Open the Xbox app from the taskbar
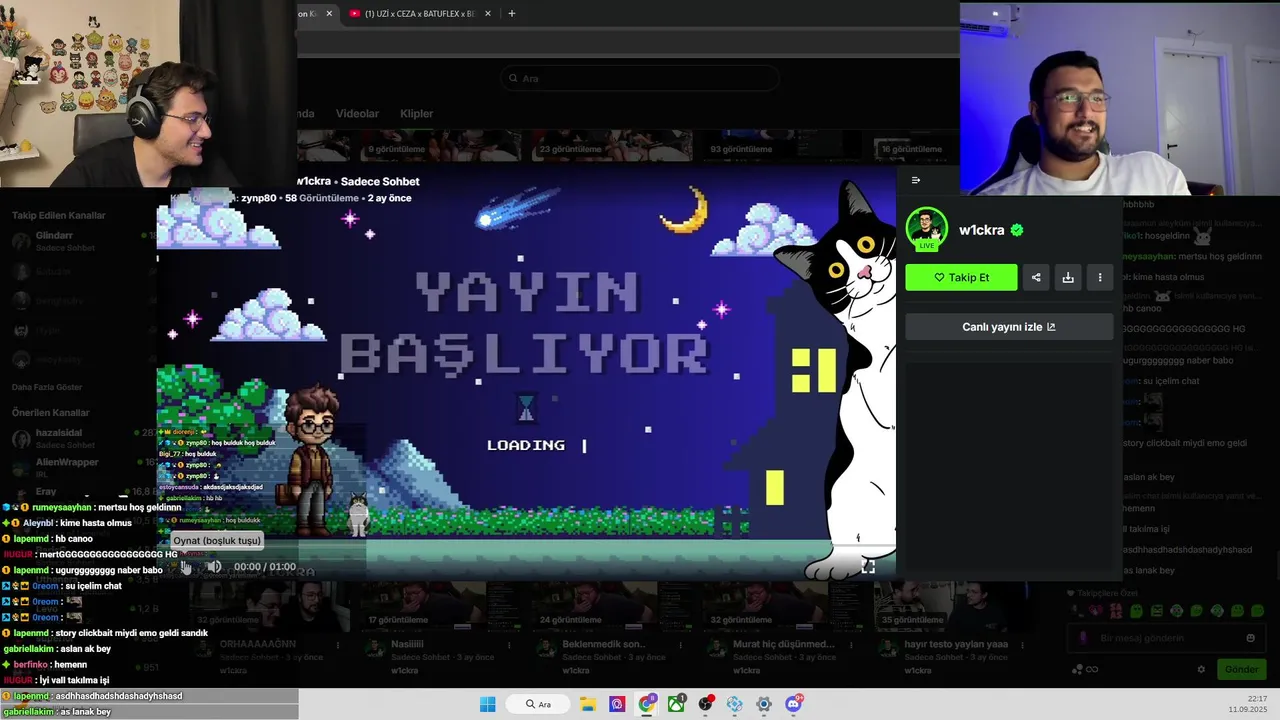1280x720 pixels. 677,704
